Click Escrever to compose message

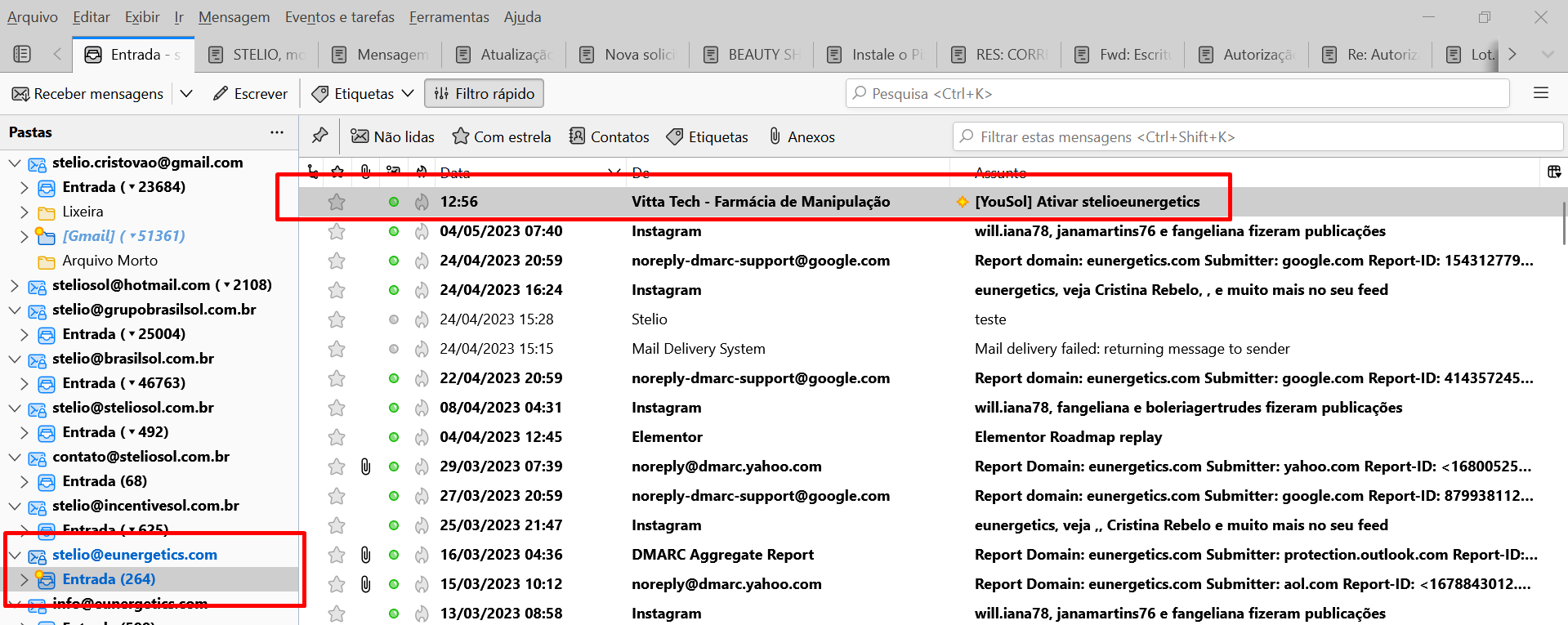point(250,94)
